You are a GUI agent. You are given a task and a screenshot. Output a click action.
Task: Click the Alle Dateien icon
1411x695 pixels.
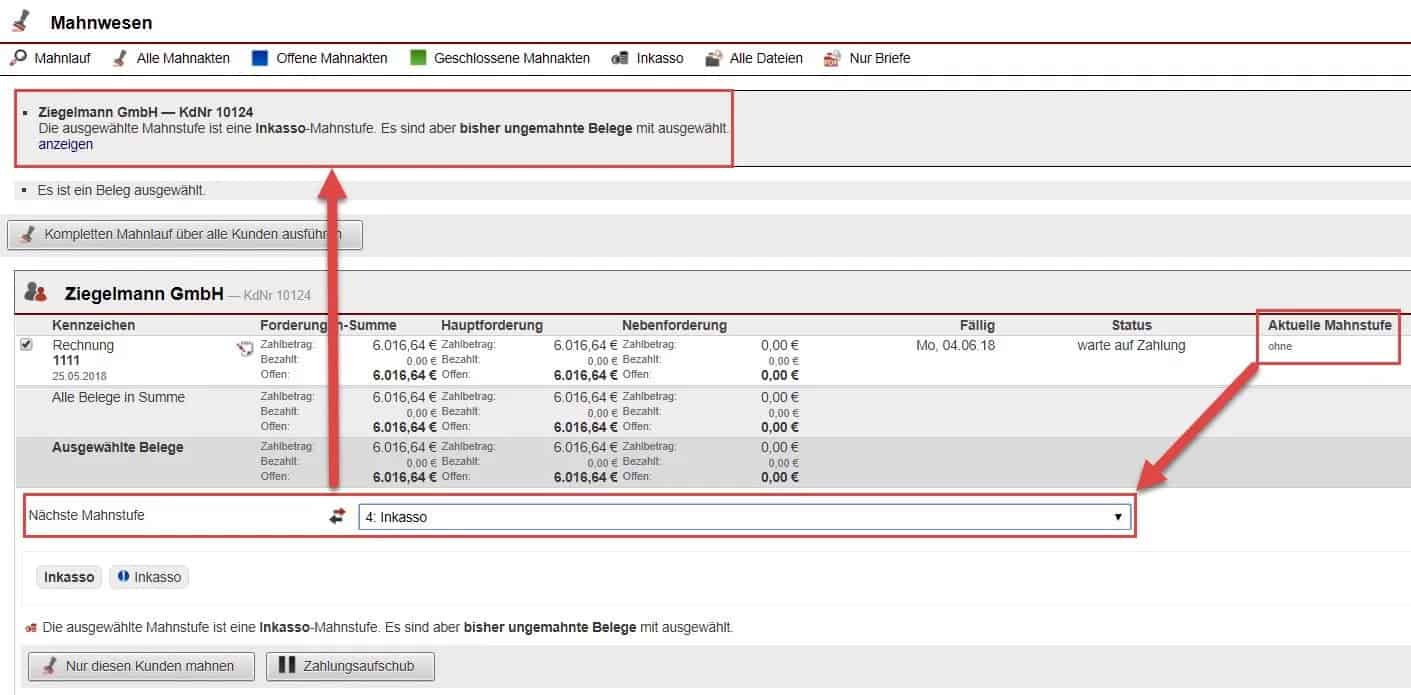(713, 58)
